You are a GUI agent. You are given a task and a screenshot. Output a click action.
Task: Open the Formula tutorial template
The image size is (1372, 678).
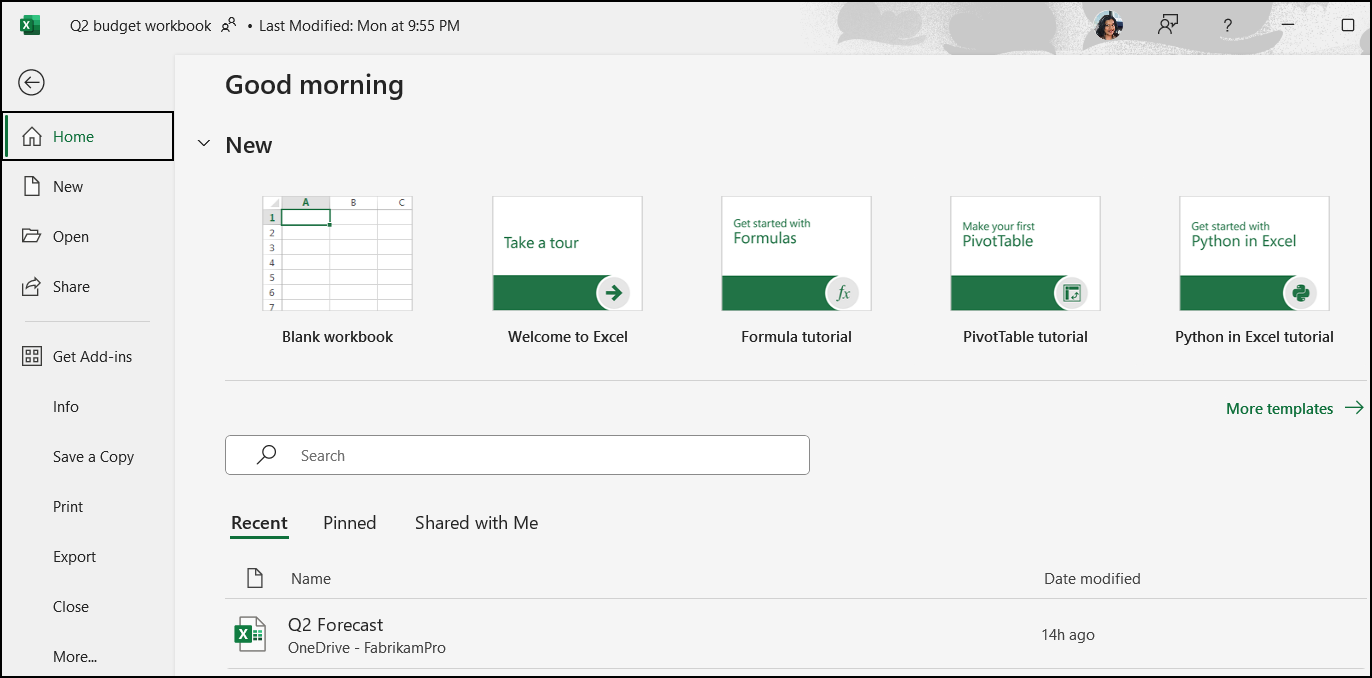click(x=795, y=253)
